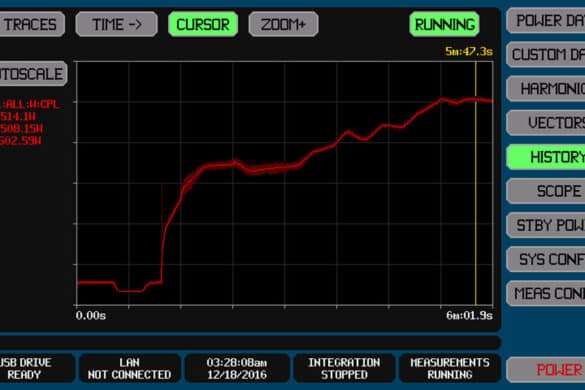This screenshot has width=585, height=390.
Task: Switch to the HARMONICS view
Action: pos(546,89)
